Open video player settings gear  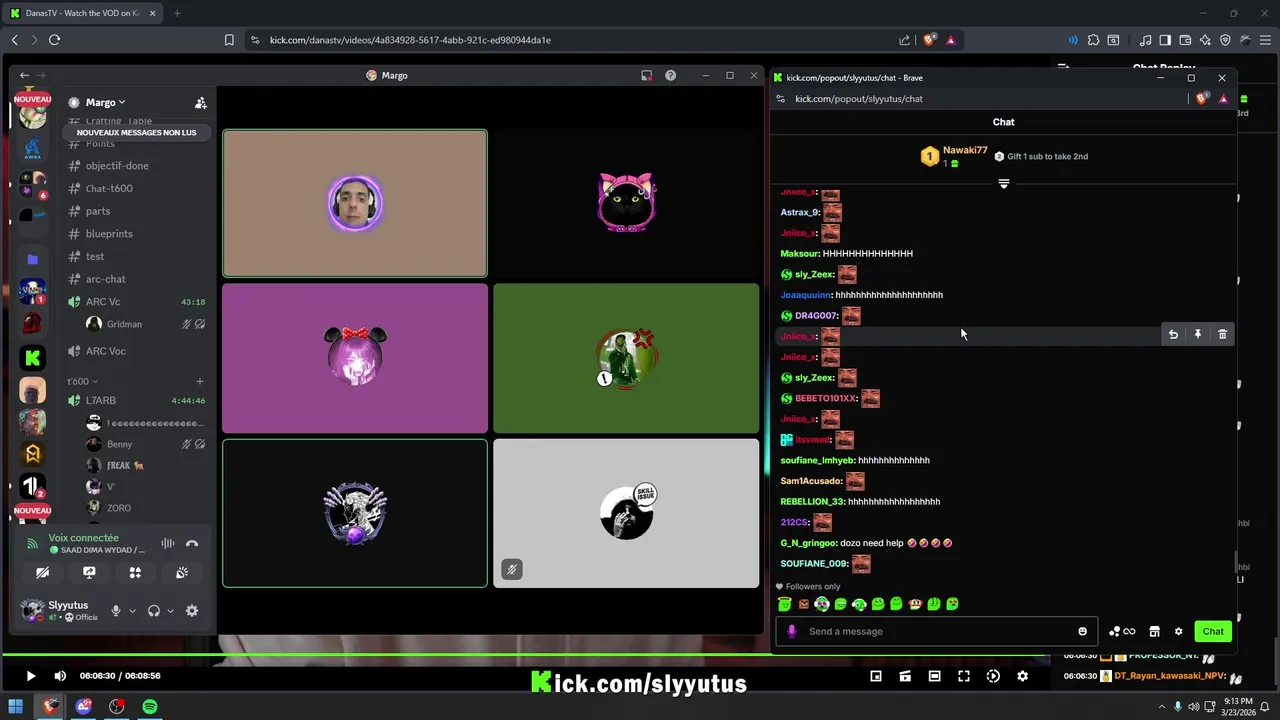coord(1022,676)
